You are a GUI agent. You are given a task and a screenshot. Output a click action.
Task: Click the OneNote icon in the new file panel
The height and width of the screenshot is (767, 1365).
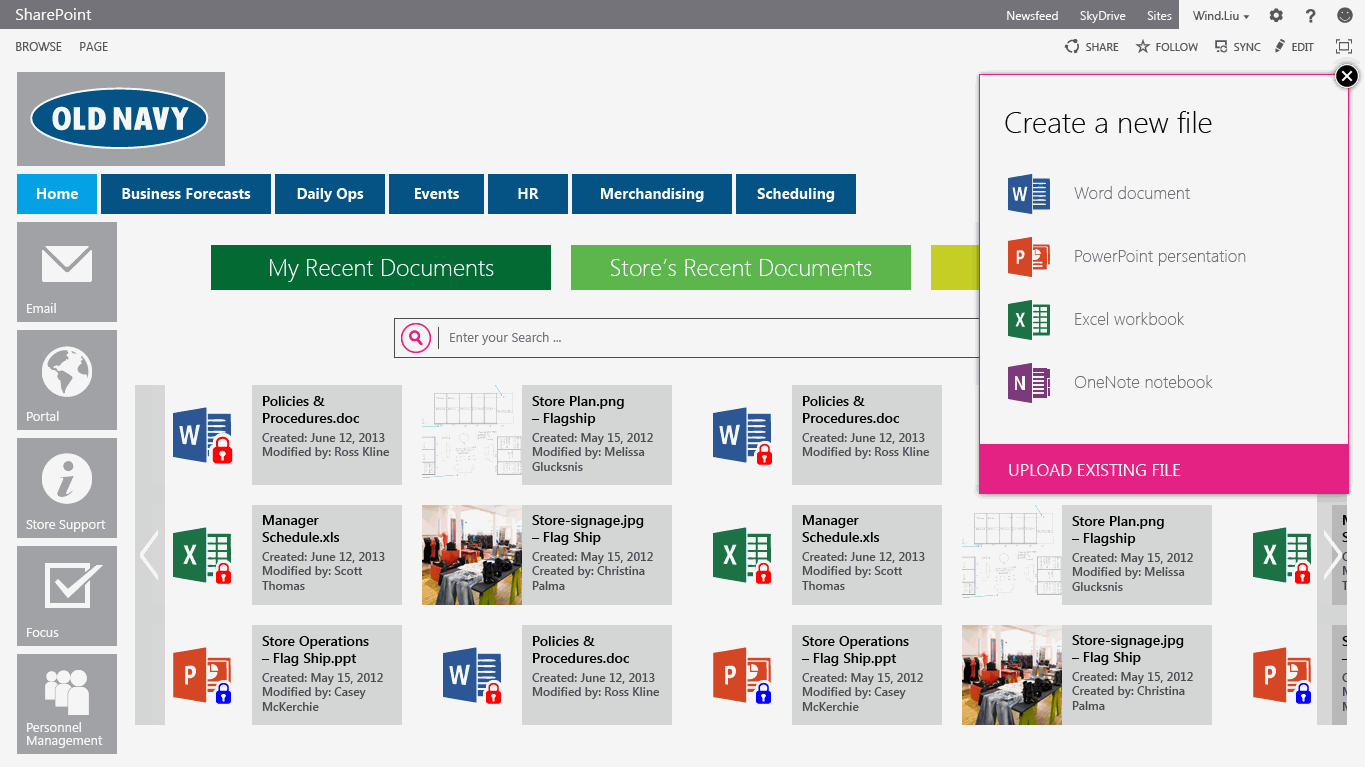[1029, 382]
